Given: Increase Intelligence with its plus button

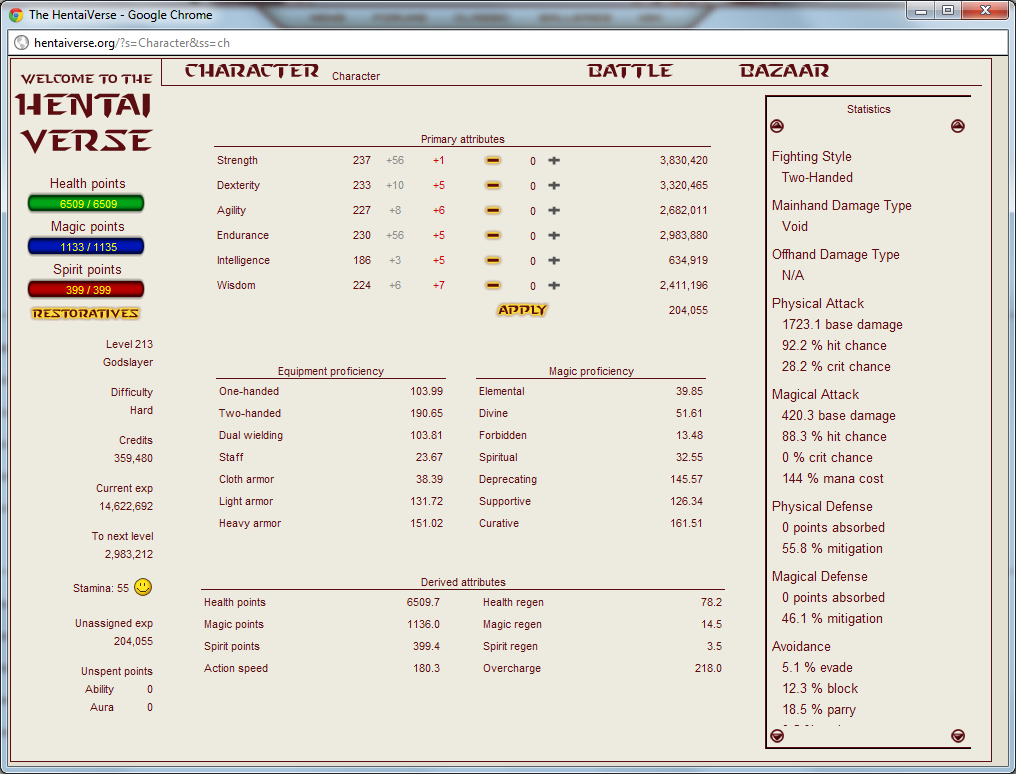Looking at the screenshot, I should pos(554,260).
